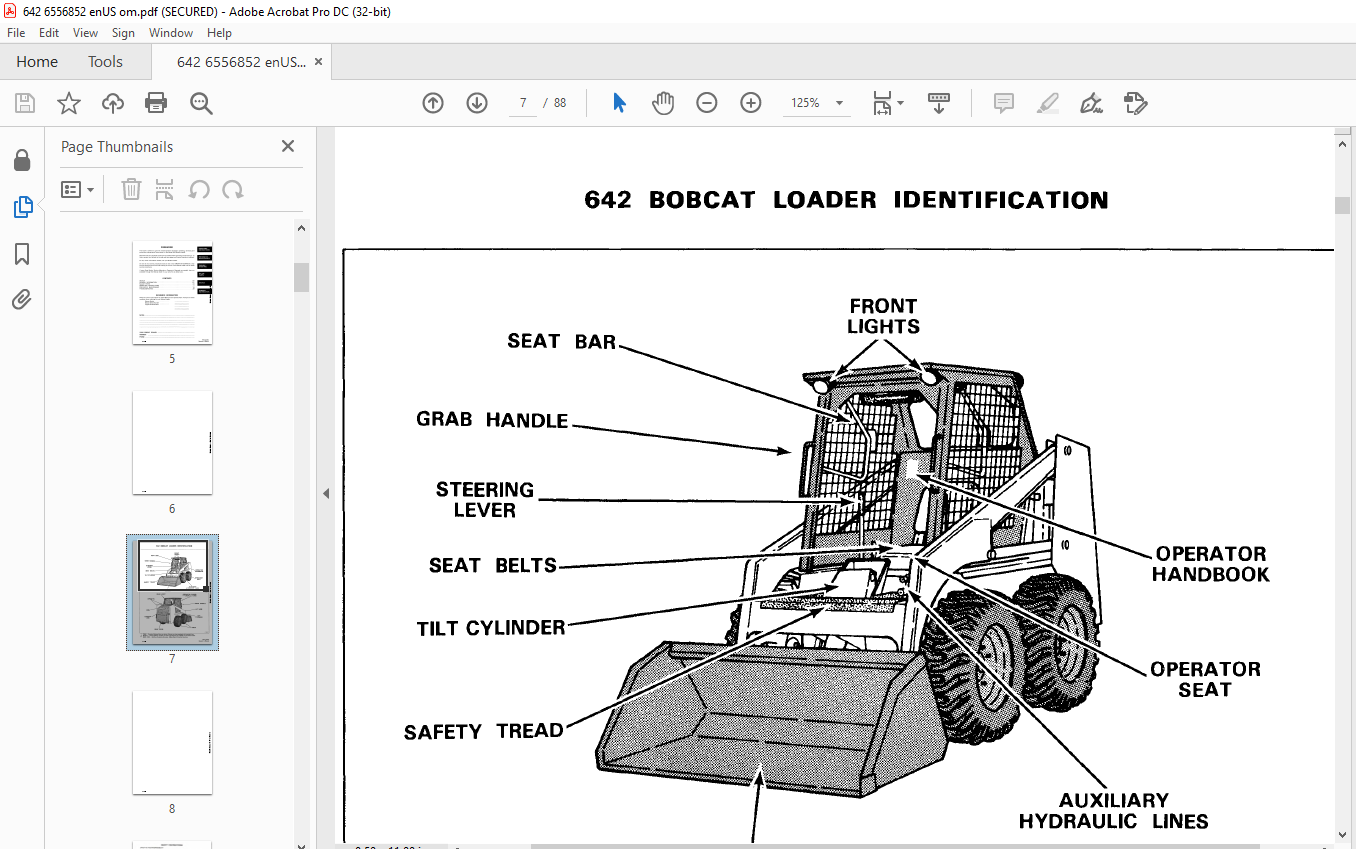Viewport: 1356px width, 849px height.
Task: Open thumbnail options menu dropdown
Action: coord(78,189)
